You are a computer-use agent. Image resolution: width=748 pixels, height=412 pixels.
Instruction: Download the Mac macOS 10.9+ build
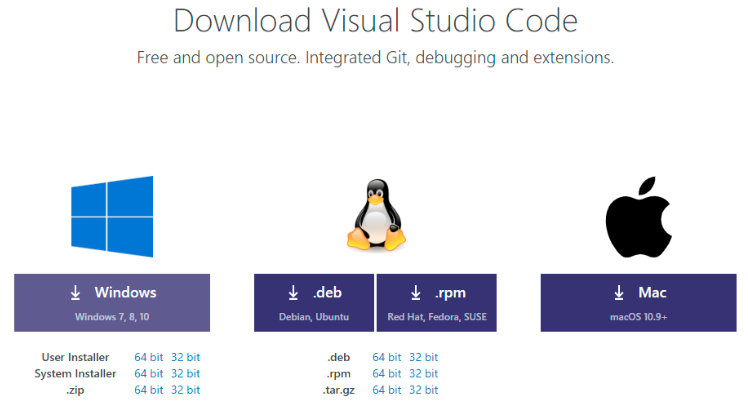638,303
